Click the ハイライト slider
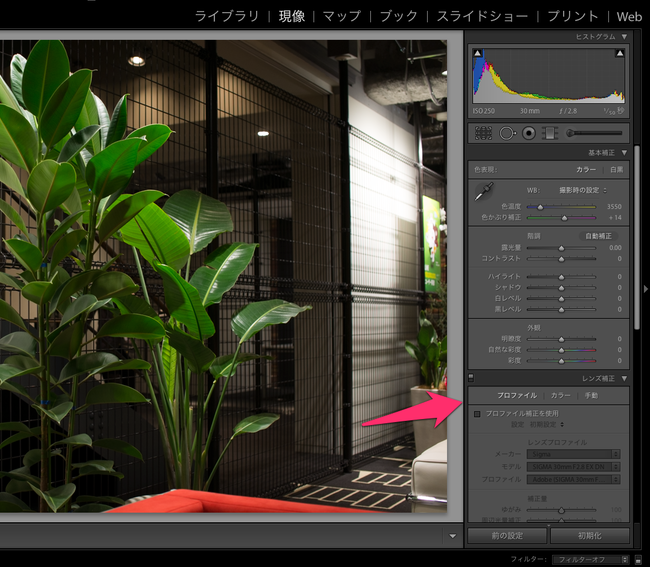This screenshot has height=567, width=650. 561,276
